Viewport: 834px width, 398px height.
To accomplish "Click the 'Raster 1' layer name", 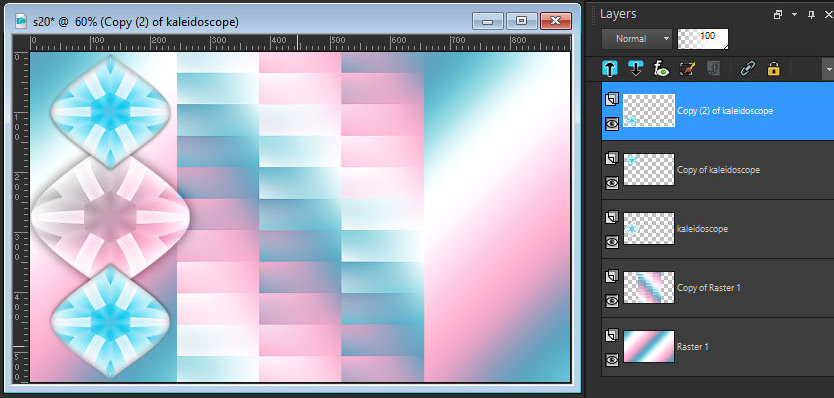I will click(693, 346).
